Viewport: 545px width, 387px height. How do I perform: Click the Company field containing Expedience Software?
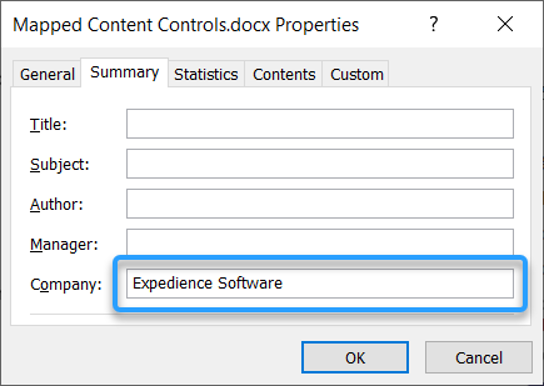320,283
